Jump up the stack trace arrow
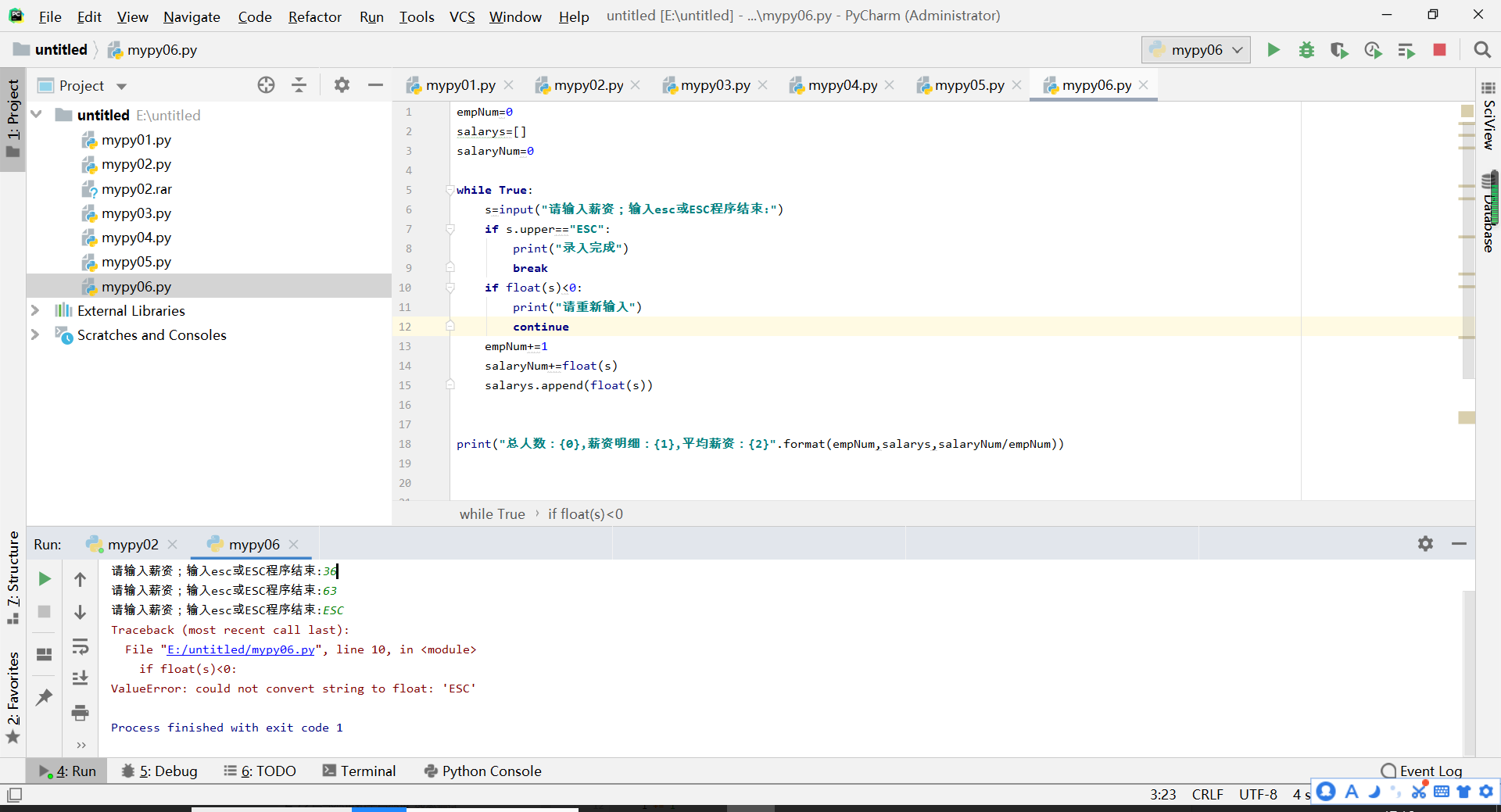The width and height of the screenshot is (1501, 812). pyautogui.click(x=80, y=579)
